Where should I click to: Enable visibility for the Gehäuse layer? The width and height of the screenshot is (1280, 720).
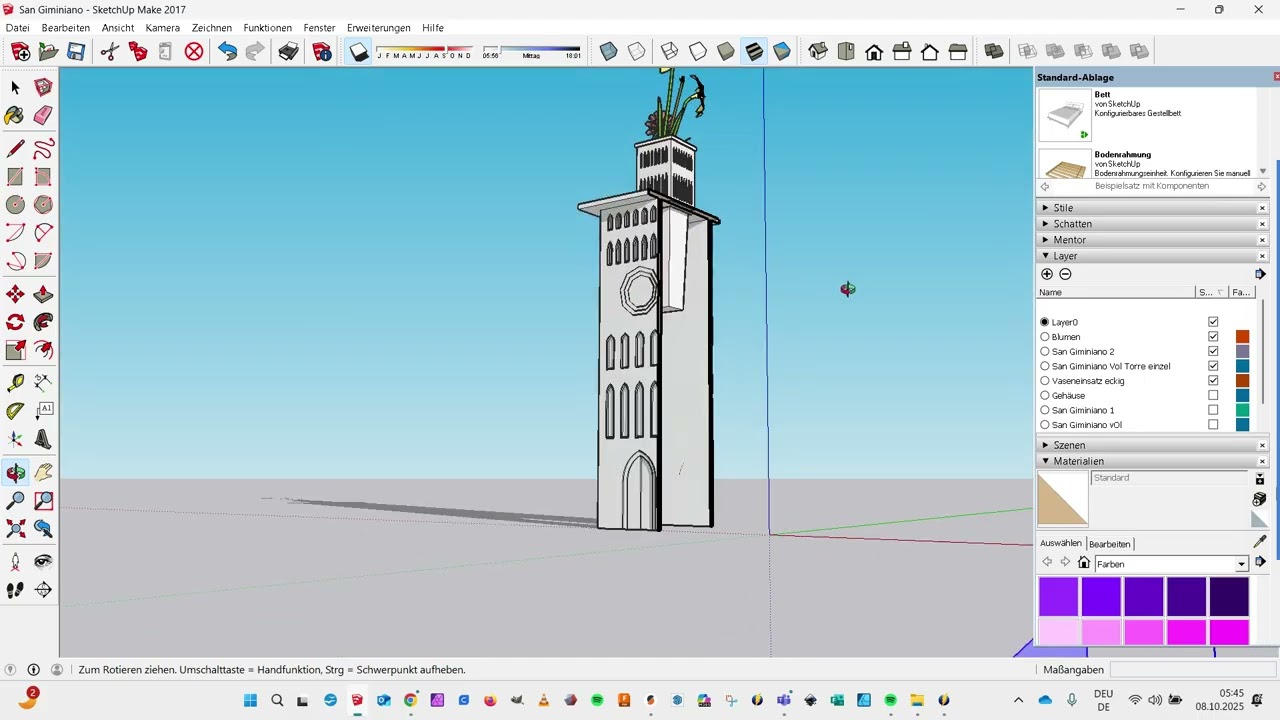pos(1213,396)
